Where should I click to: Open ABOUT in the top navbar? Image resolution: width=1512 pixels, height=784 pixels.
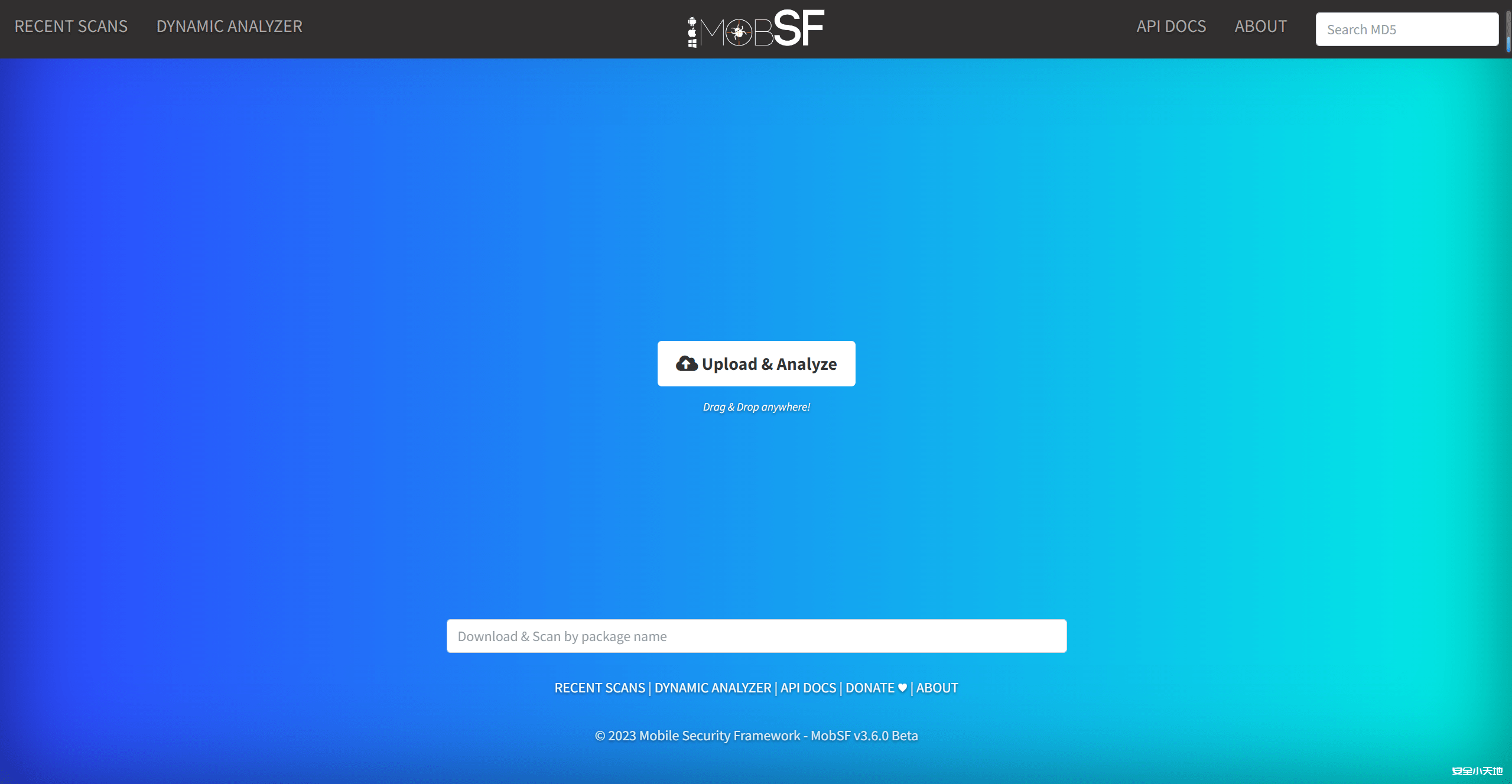coord(1260,26)
